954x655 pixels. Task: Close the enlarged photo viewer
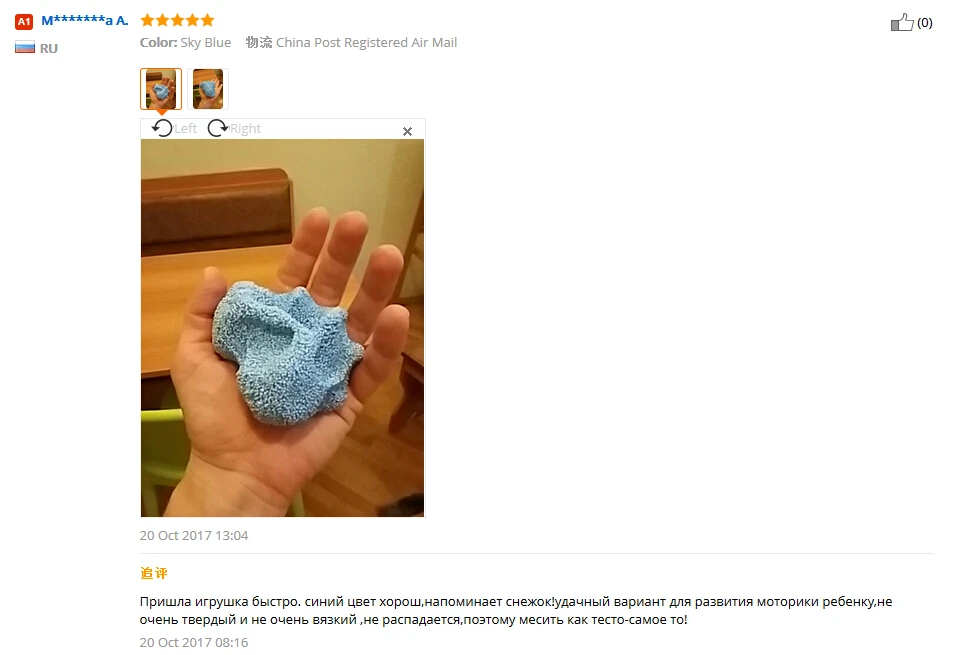(408, 131)
